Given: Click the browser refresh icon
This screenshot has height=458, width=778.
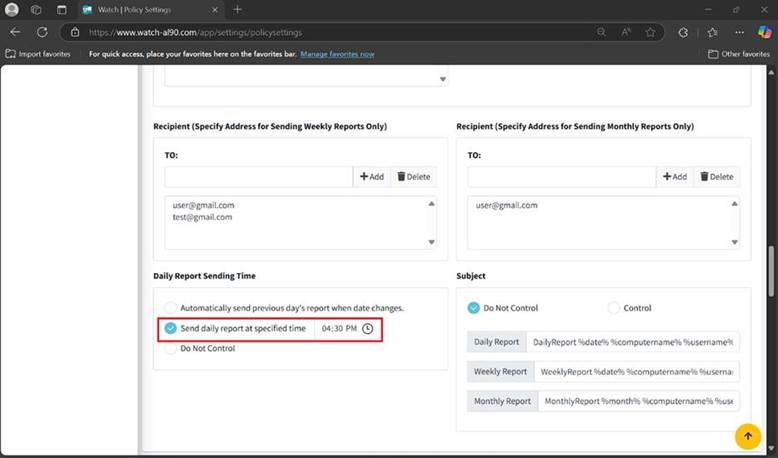Looking at the screenshot, I should coord(44,31).
